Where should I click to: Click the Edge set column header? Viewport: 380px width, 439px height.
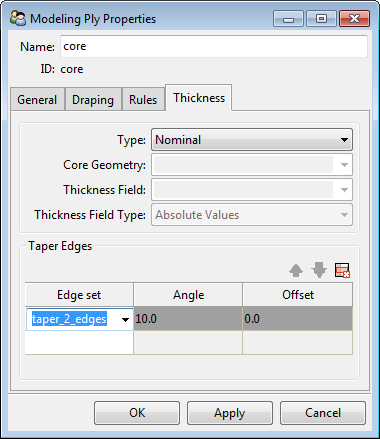coord(79,295)
